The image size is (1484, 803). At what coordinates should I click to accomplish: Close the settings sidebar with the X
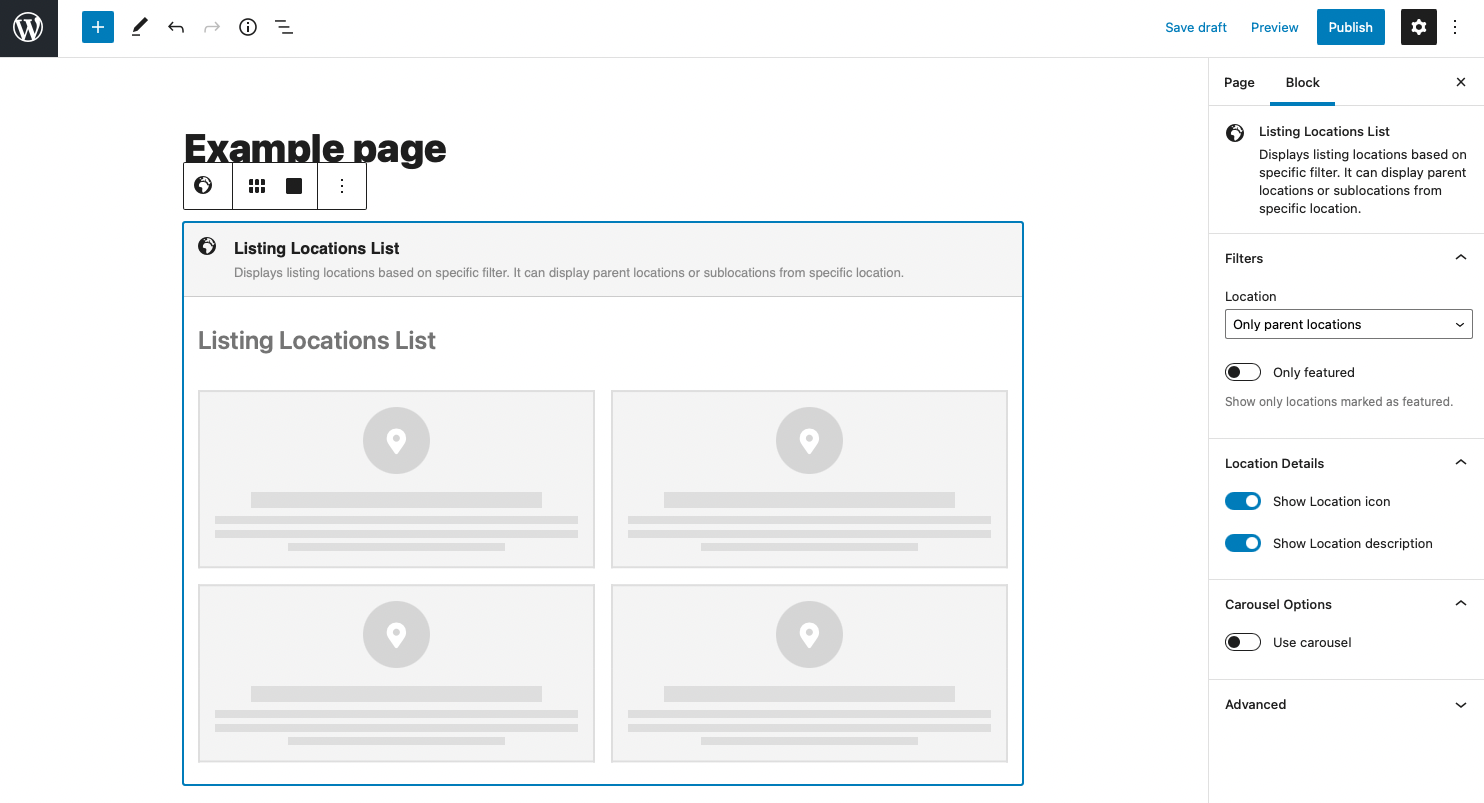[x=1461, y=82]
